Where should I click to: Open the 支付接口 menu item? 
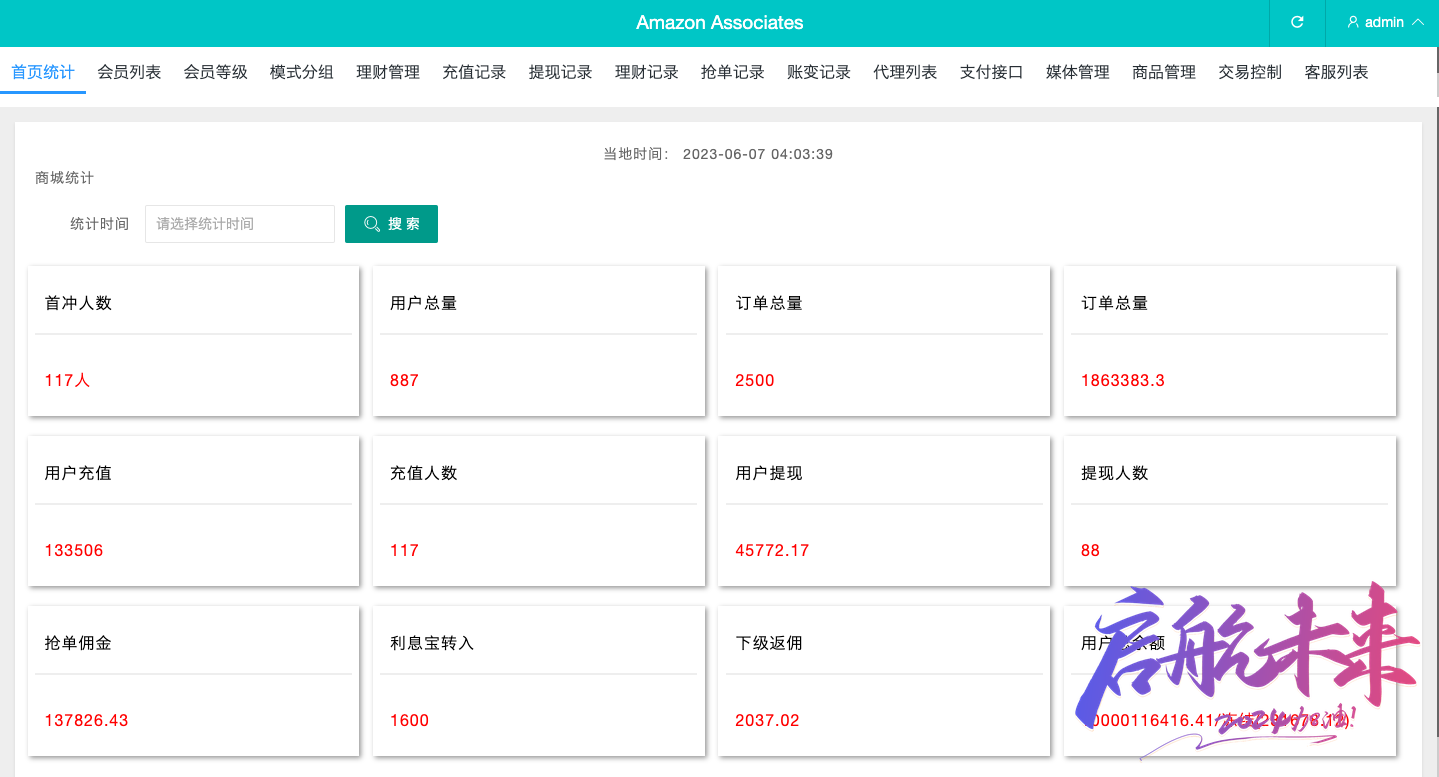991,72
